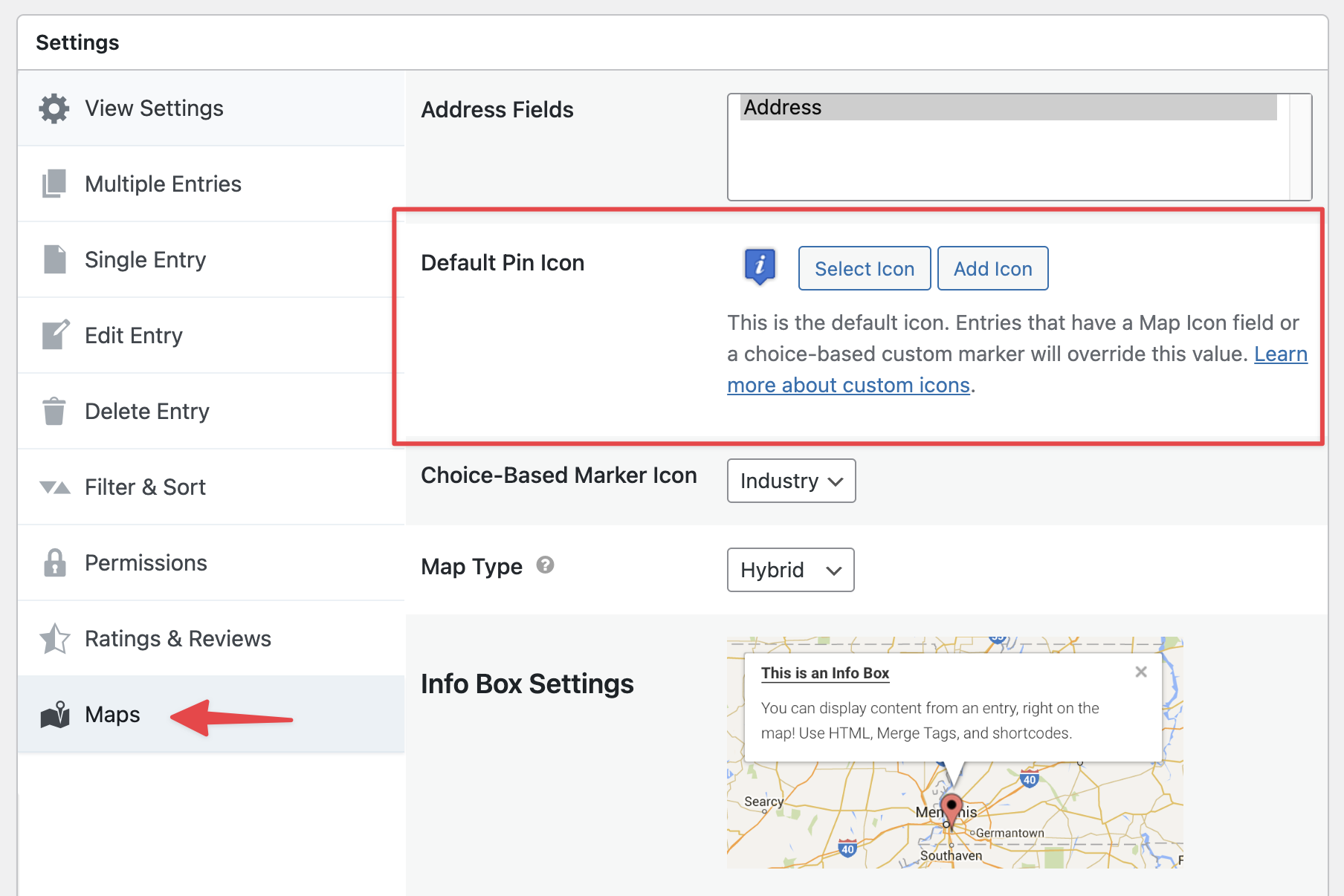Screen dimensions: 1344x896
Task: Click the Map Type help question icon
Action: click(x=545, y=565)
